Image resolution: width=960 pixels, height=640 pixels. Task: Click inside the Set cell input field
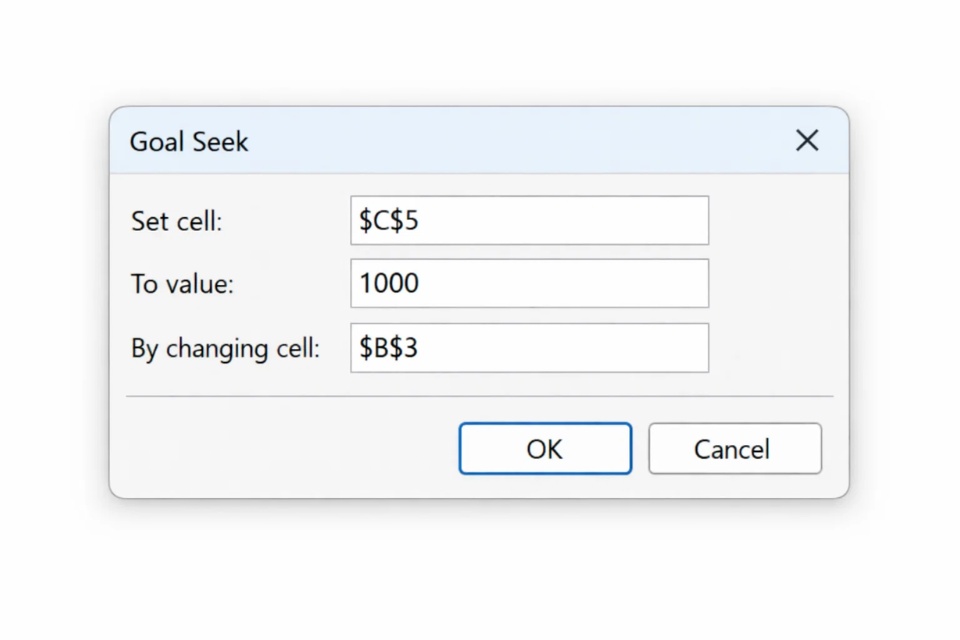point(529,220)
